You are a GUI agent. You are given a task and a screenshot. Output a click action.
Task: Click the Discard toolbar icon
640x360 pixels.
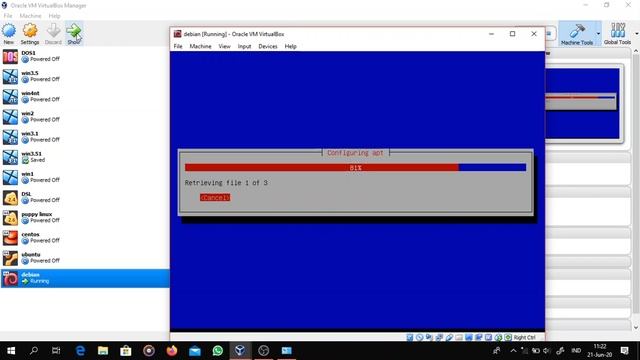tap(53, 33)
